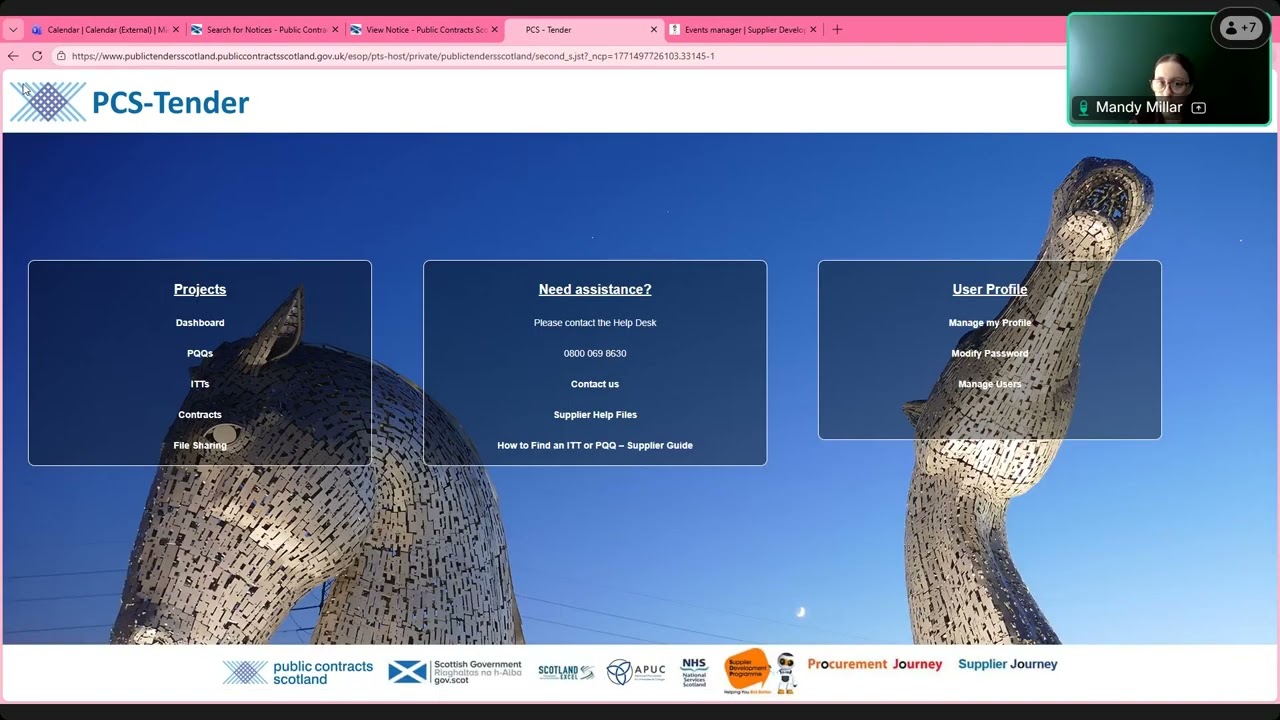The image size is (1280, 720).
Task: Click the screen share icon after Mandy Millar
Action: (x=1198, y=108)
